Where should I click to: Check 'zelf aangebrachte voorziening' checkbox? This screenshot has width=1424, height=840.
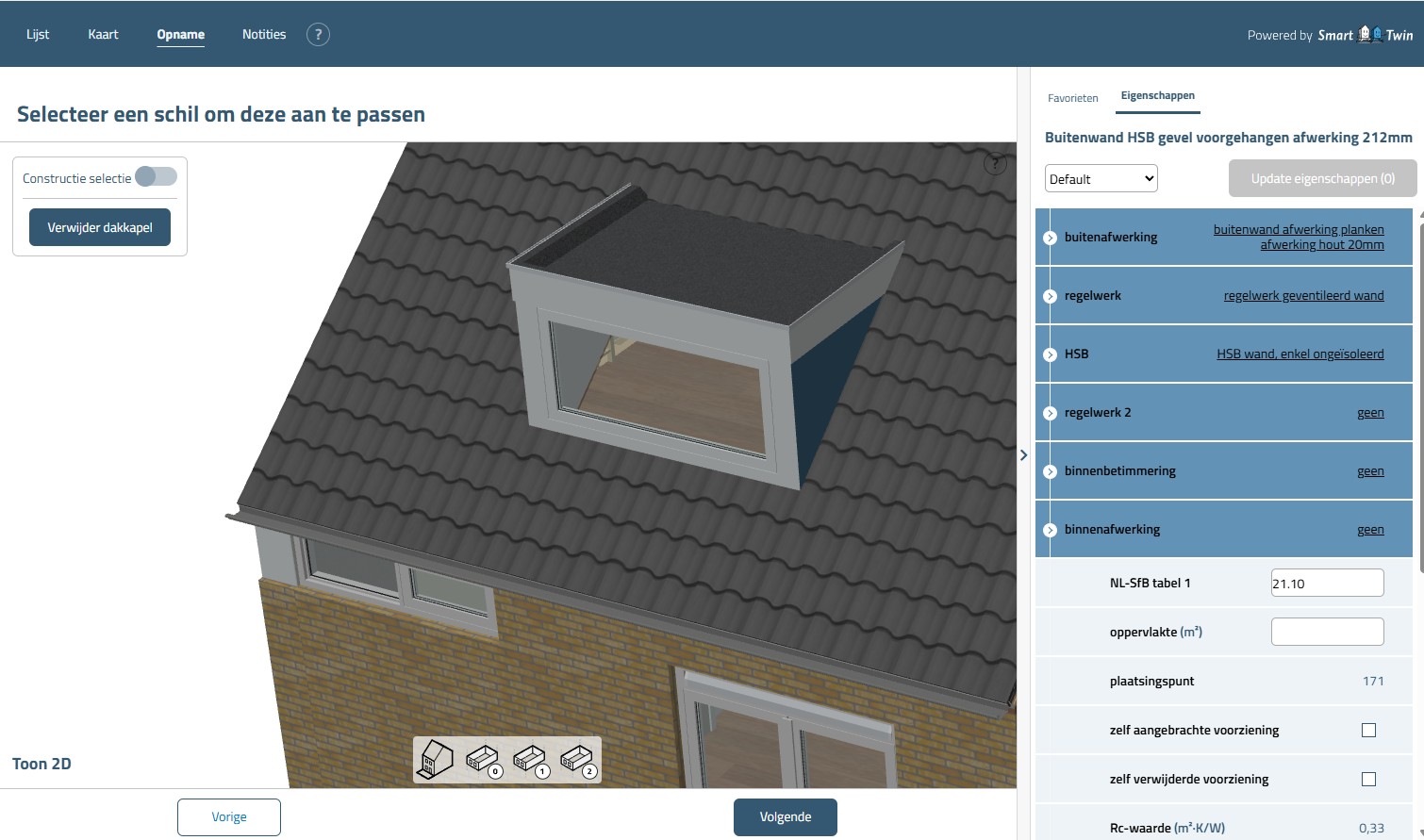(x=1368, y=731)
